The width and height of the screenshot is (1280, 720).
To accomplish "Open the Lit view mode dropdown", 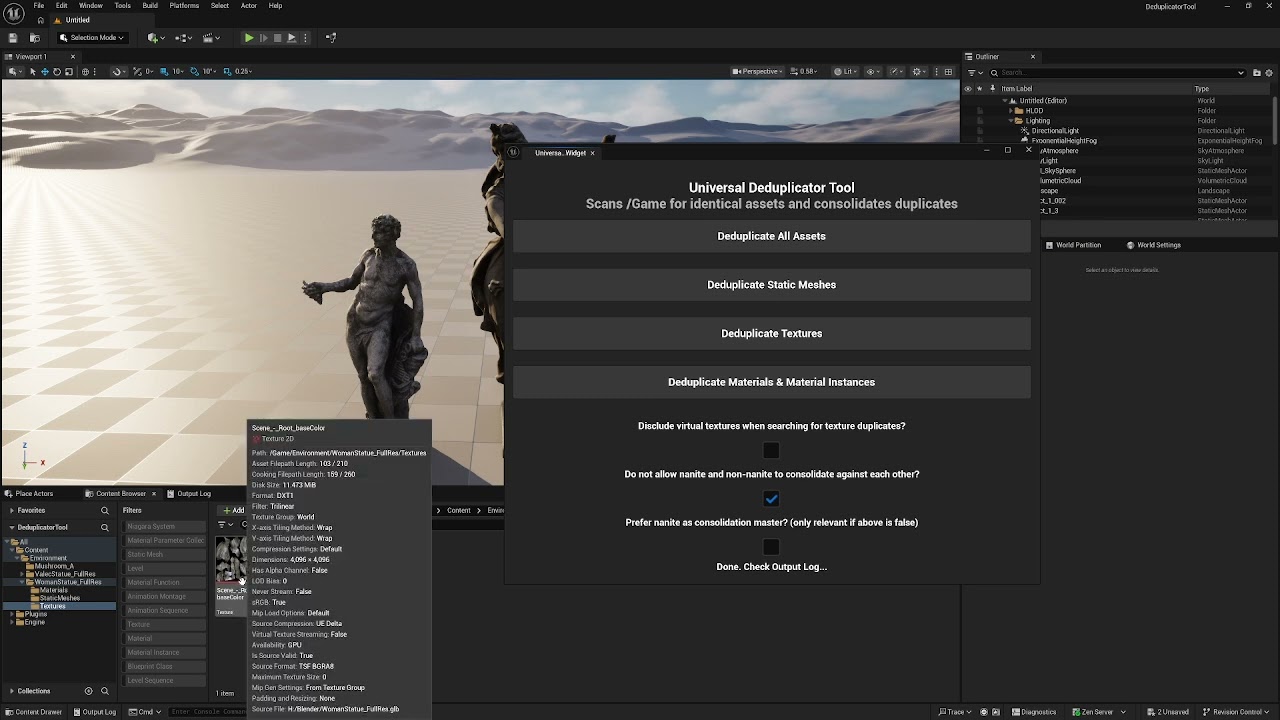I will 847,72.
